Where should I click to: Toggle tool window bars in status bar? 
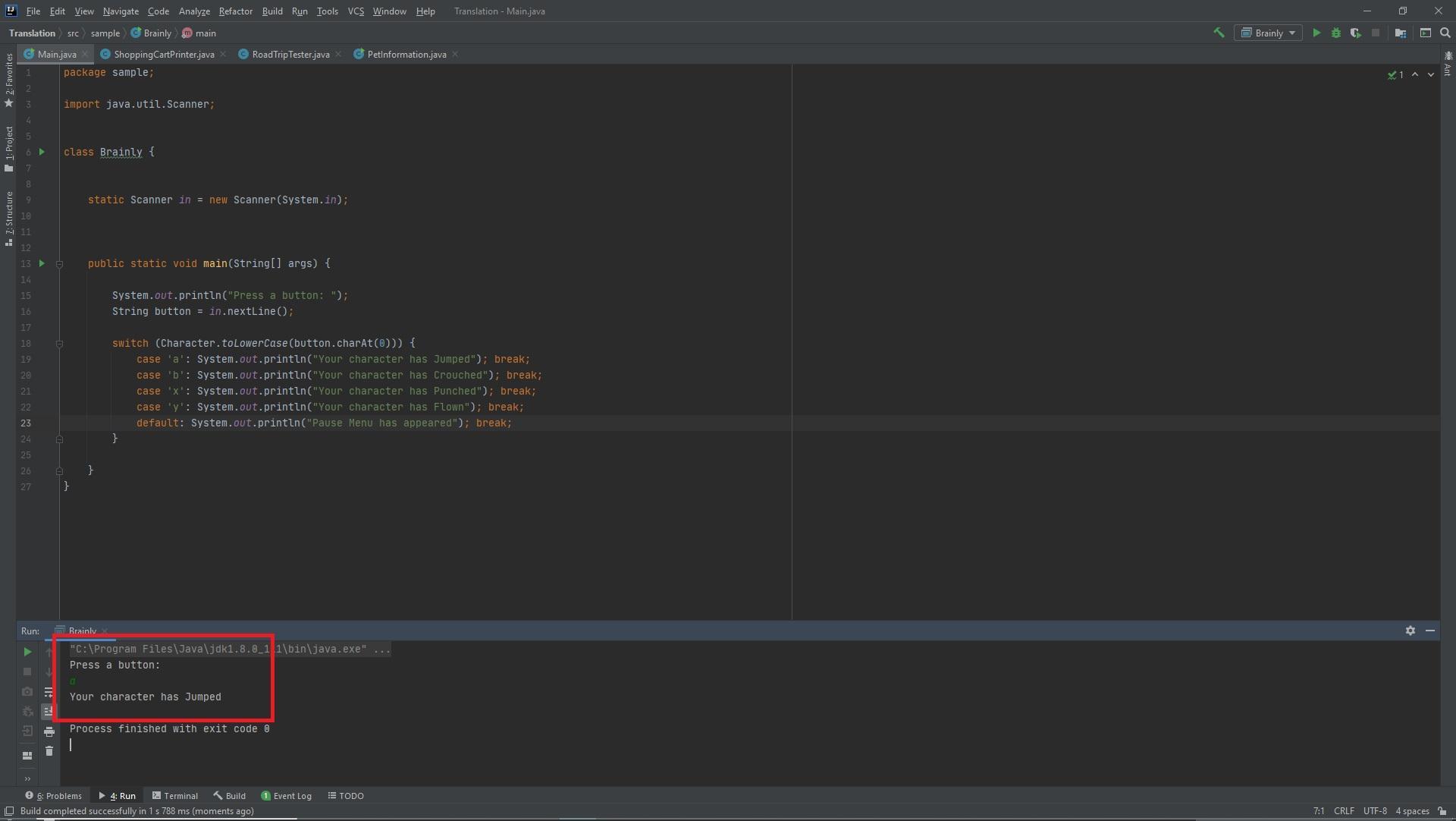click(9, 811)
